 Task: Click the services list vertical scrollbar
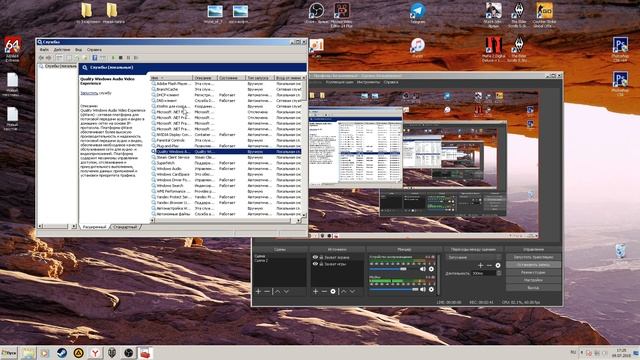click(304, 147)
